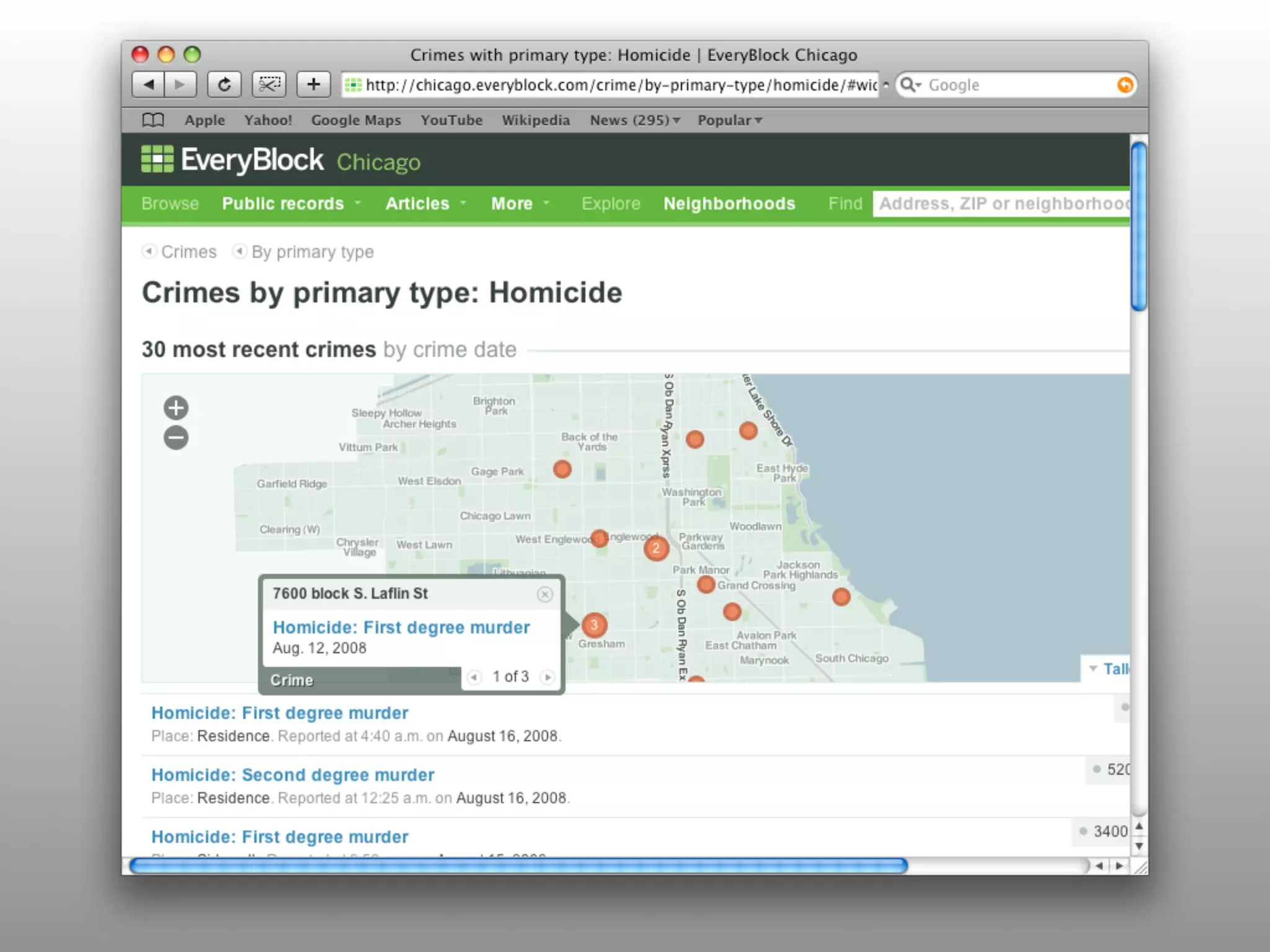
Task: Zoom out on the crime map
Action: [176, 438]
